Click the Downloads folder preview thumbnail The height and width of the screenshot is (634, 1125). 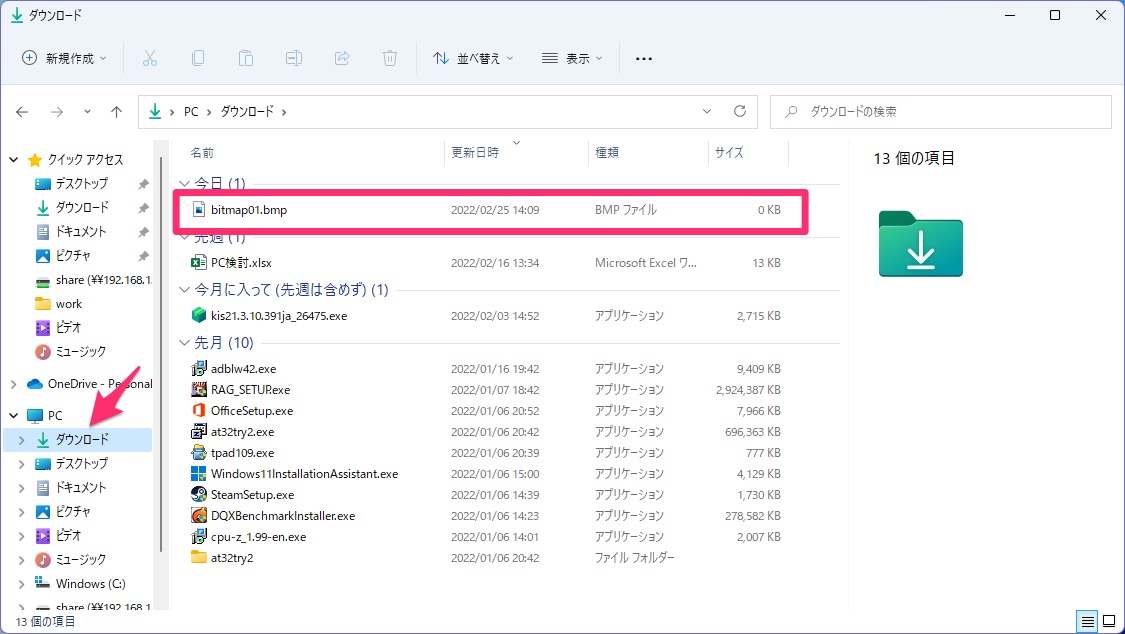tap(921, 244)
